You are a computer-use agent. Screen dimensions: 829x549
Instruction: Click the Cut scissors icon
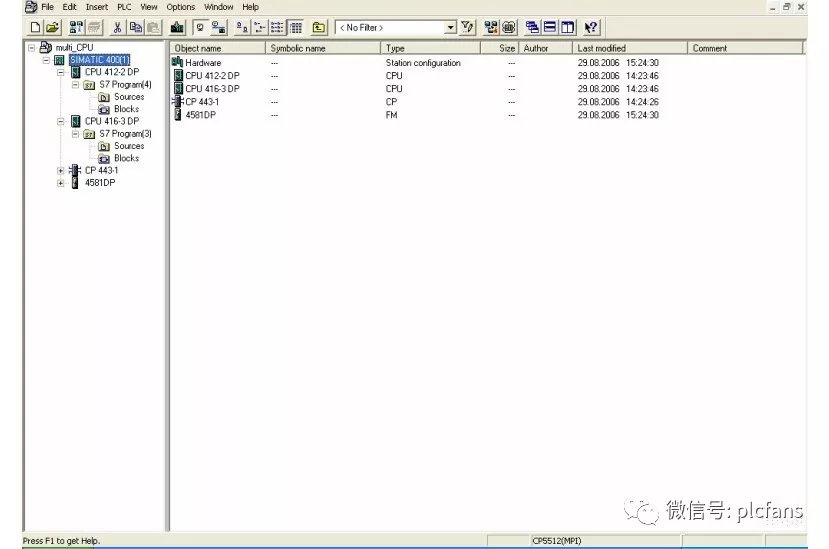tap(118, 28)
